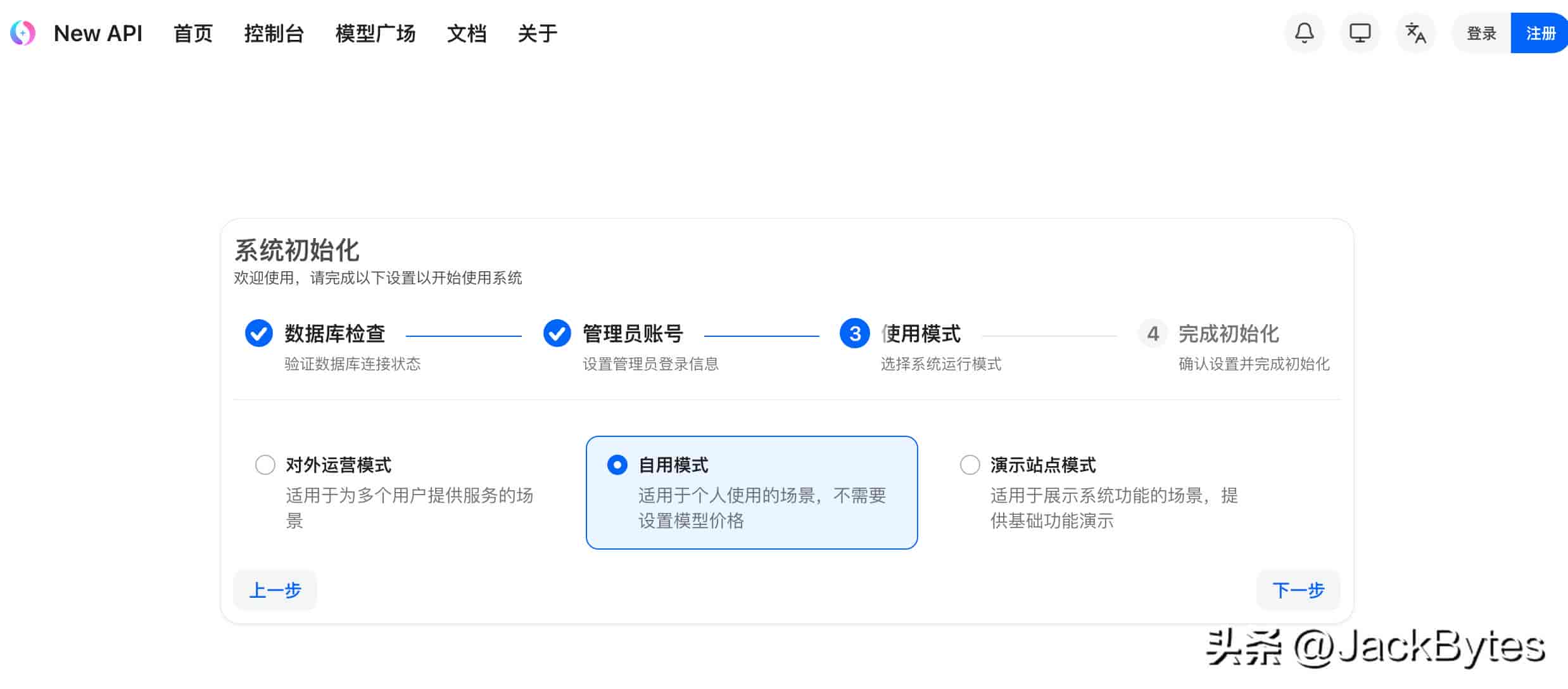Click the database check completed checkmark
The image size is (1568, 689).
tap(259, 333)
